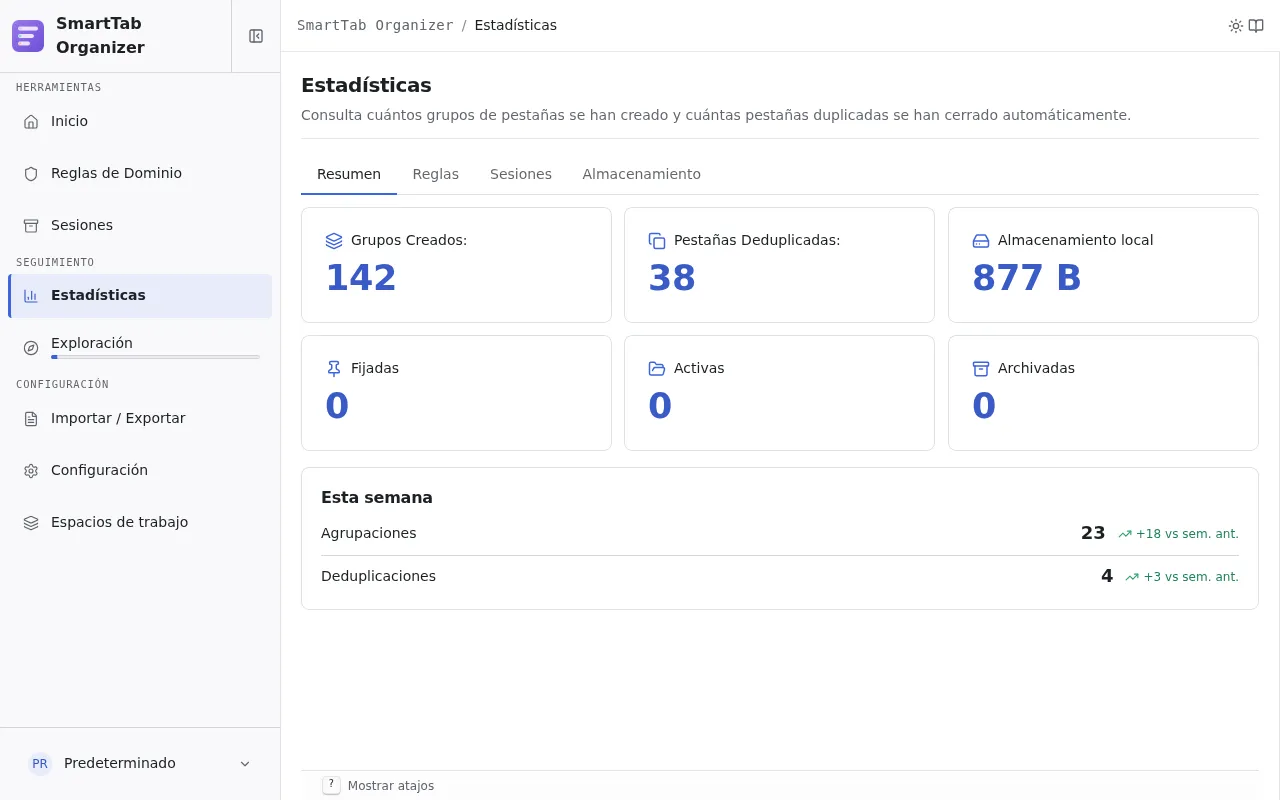Image resolution: width=1280 pixels, height=800 pixels.
Task: Collapse the sidebar panel
Action: click(256, 36)
